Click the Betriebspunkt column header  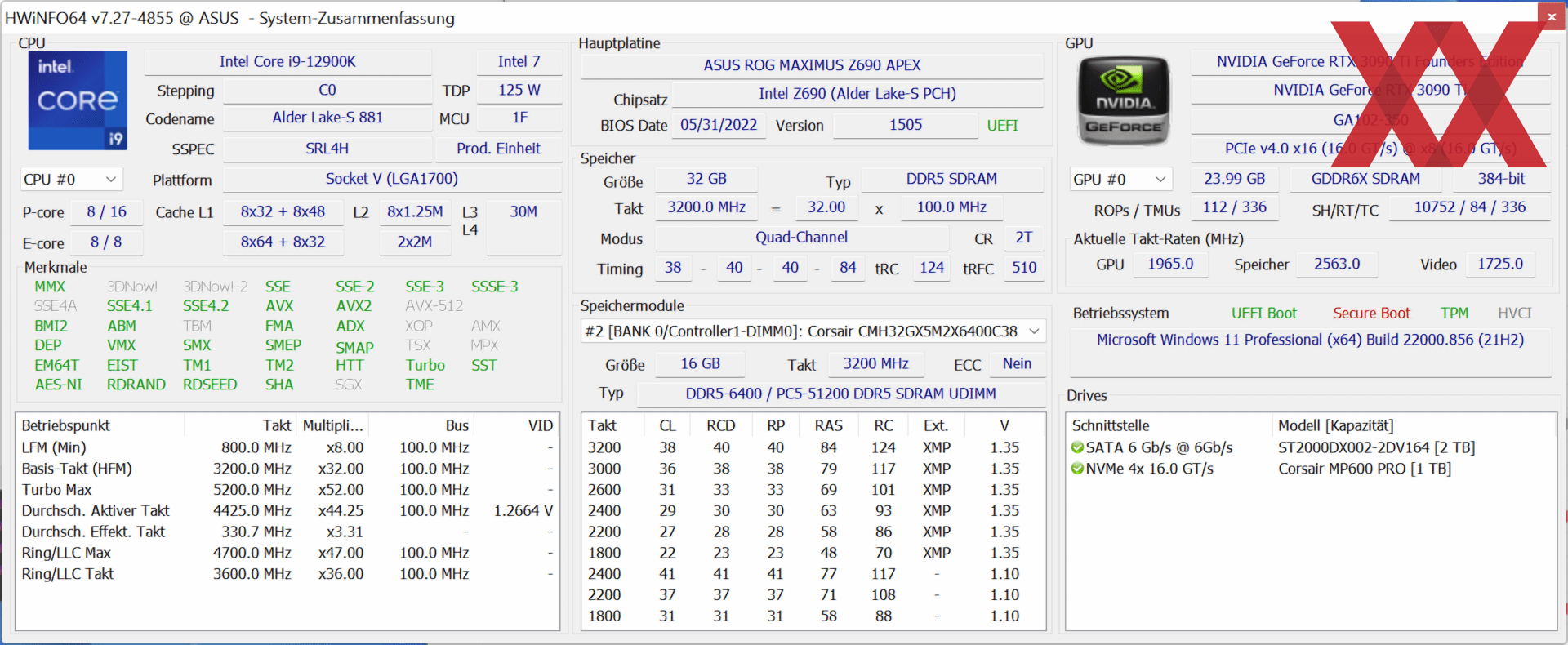pyautogui.click(x=100, y=425)
